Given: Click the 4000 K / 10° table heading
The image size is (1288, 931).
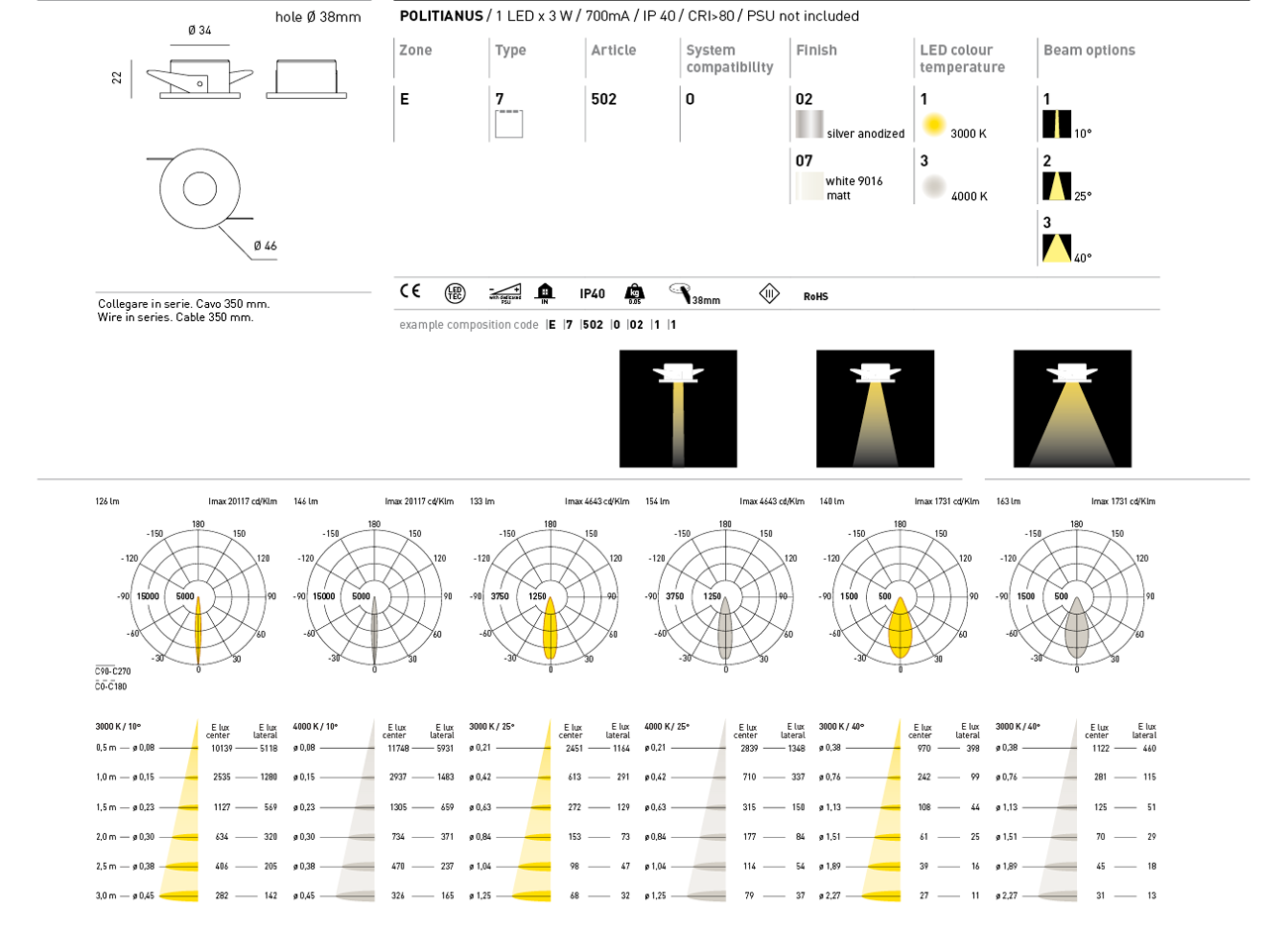Looking at the screenshot, I should click(x=315, y=727).
